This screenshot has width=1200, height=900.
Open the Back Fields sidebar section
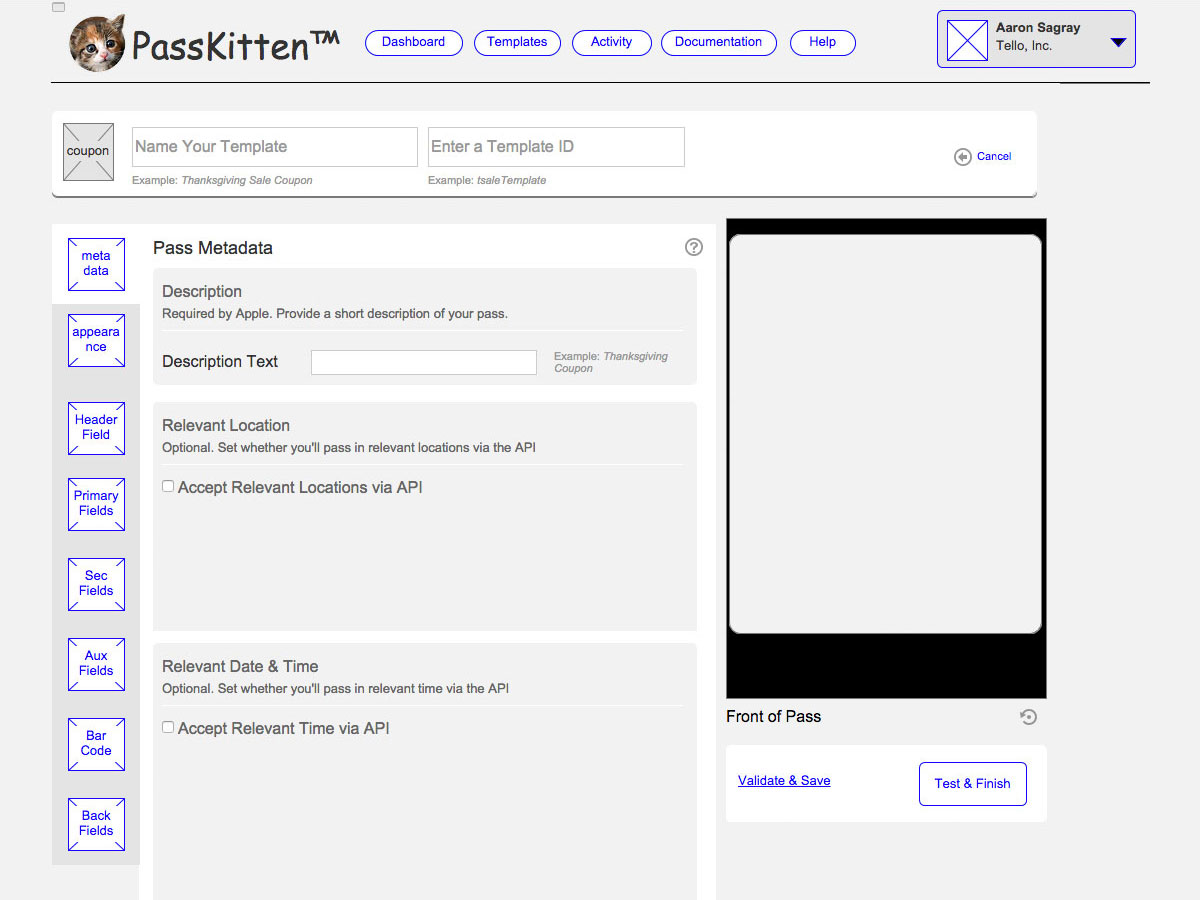point(96,824)
